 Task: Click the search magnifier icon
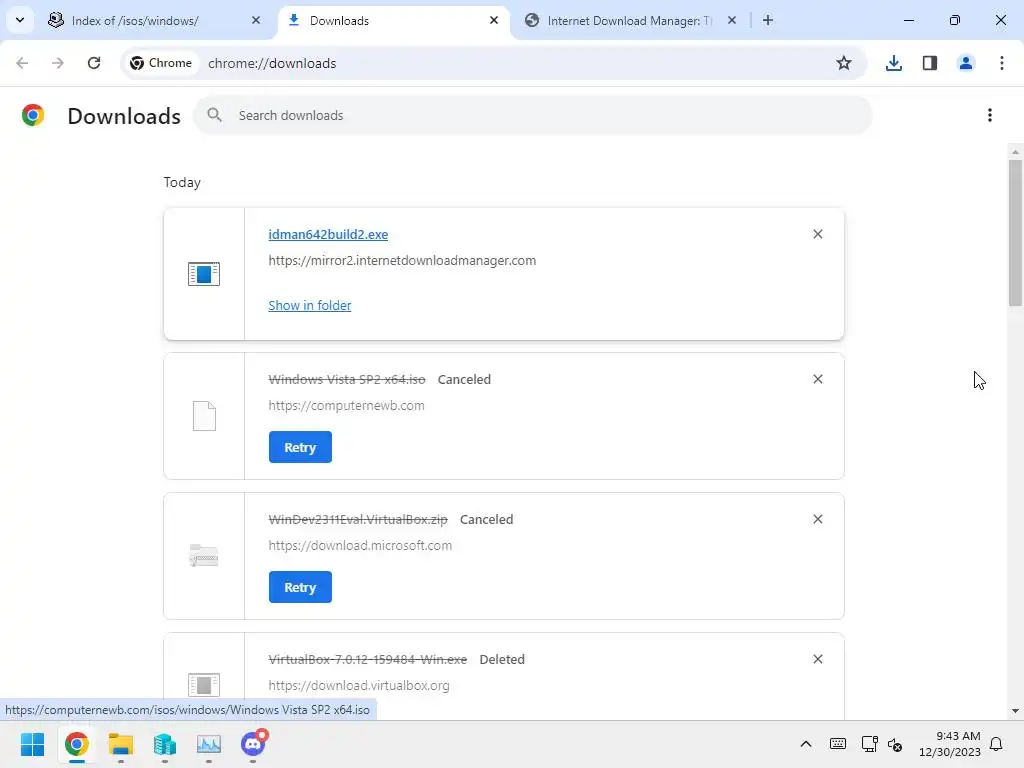point(214,115)
